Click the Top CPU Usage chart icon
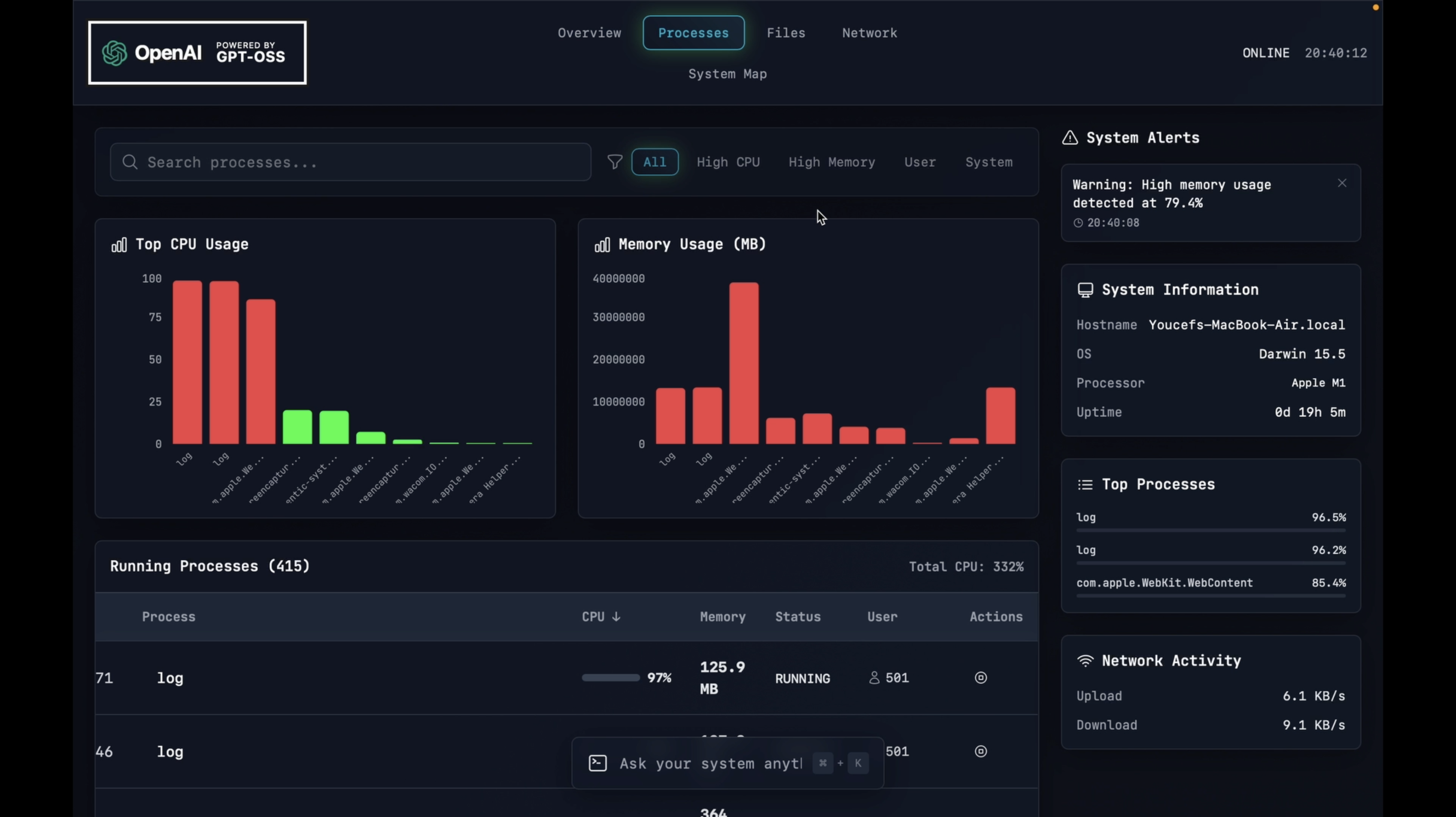Image resolution: width=1456 pixels, height=817 pixels. [119, 244]
